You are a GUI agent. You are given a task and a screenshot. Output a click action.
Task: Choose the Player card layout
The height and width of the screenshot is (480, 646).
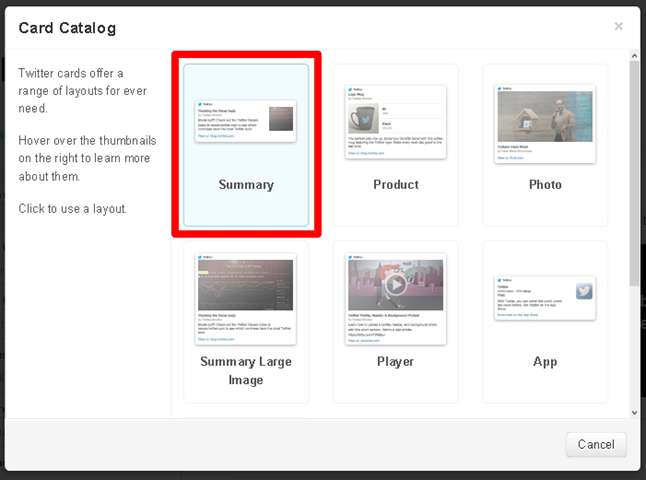click(396, 322)
